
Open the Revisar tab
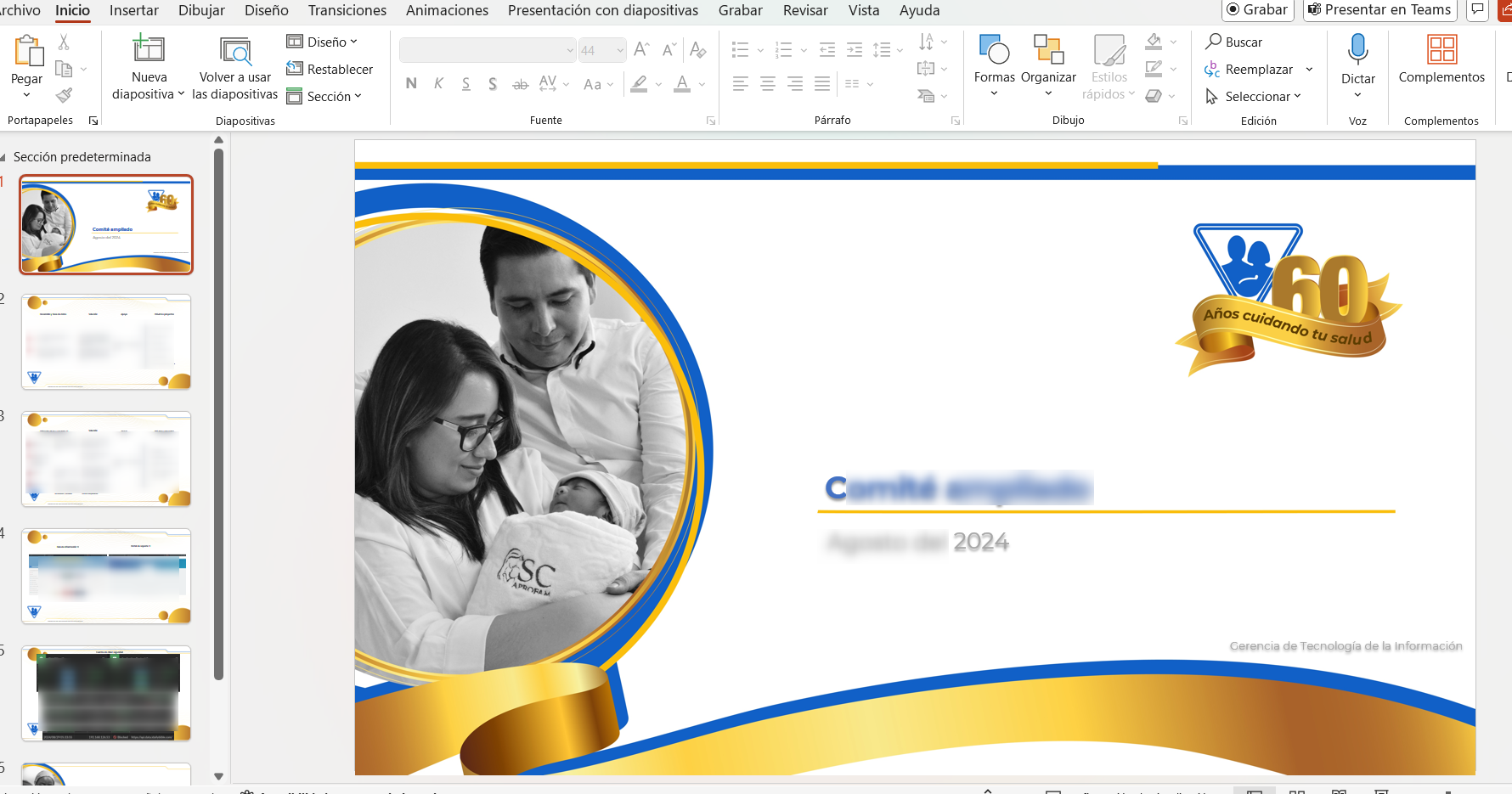coord(805,10)
